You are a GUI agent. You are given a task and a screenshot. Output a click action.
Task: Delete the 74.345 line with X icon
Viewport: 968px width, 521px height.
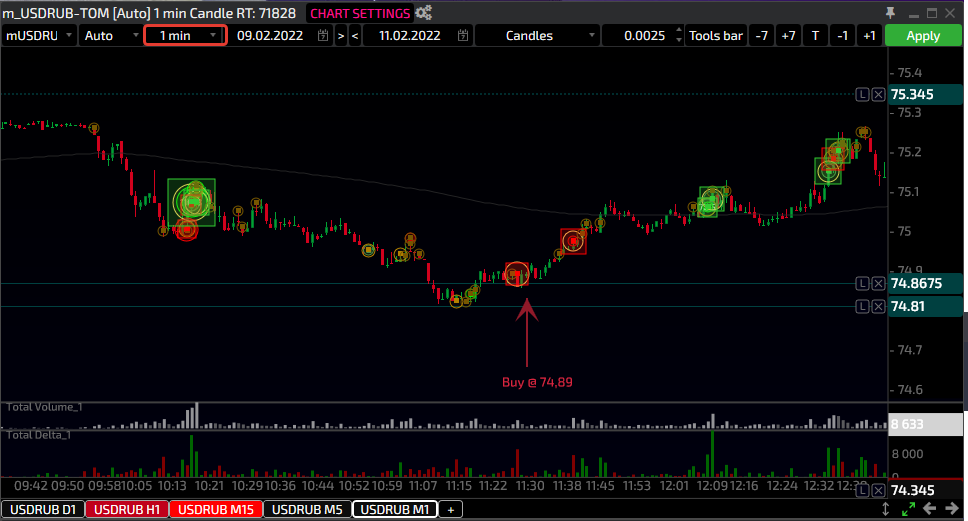click(878, 490)
